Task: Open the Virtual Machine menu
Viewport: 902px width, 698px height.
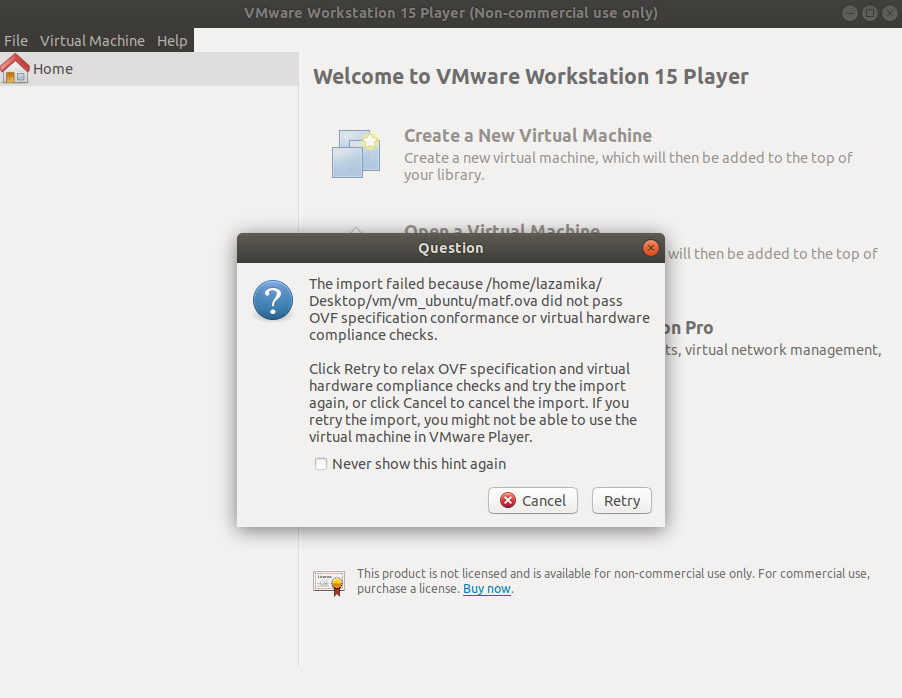Action: (x=92, y=41)
